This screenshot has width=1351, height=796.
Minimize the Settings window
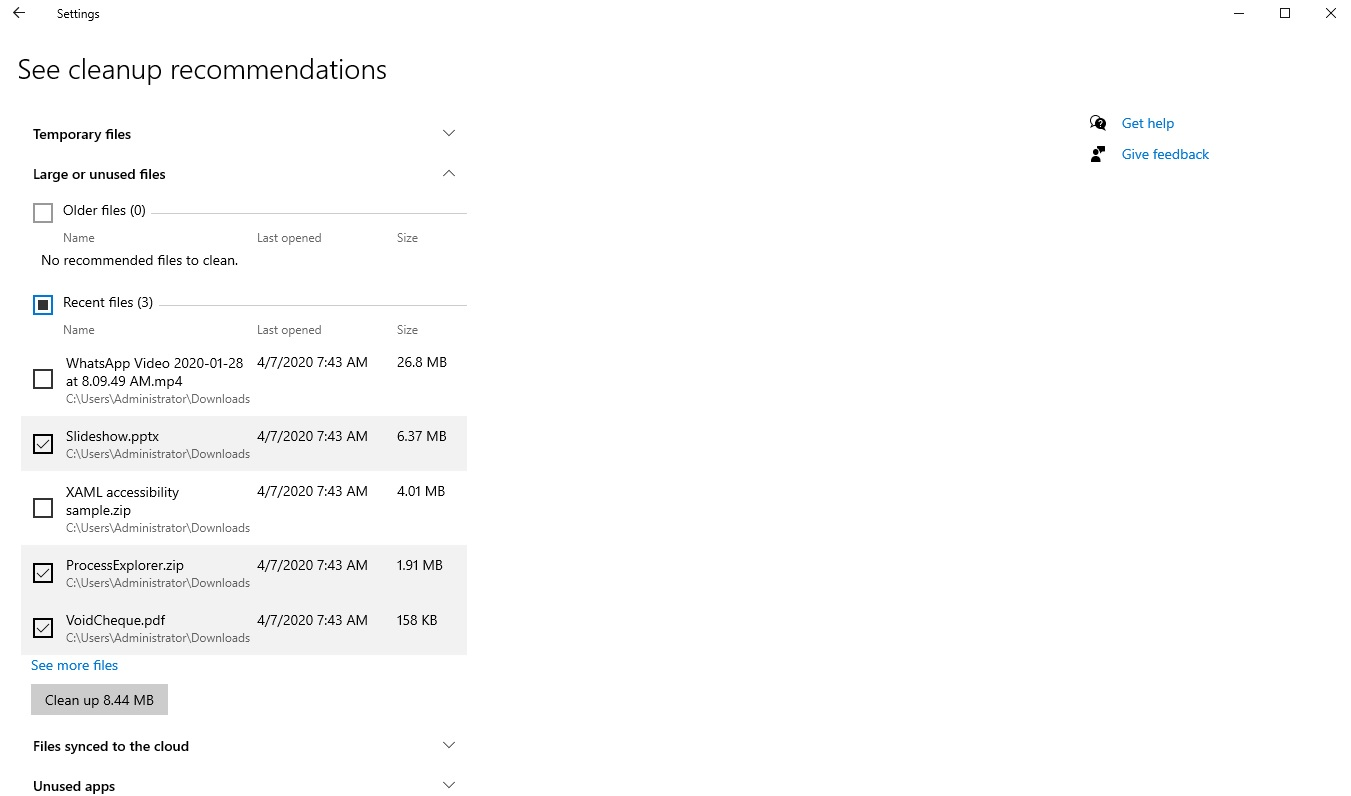coord(1240,14)
